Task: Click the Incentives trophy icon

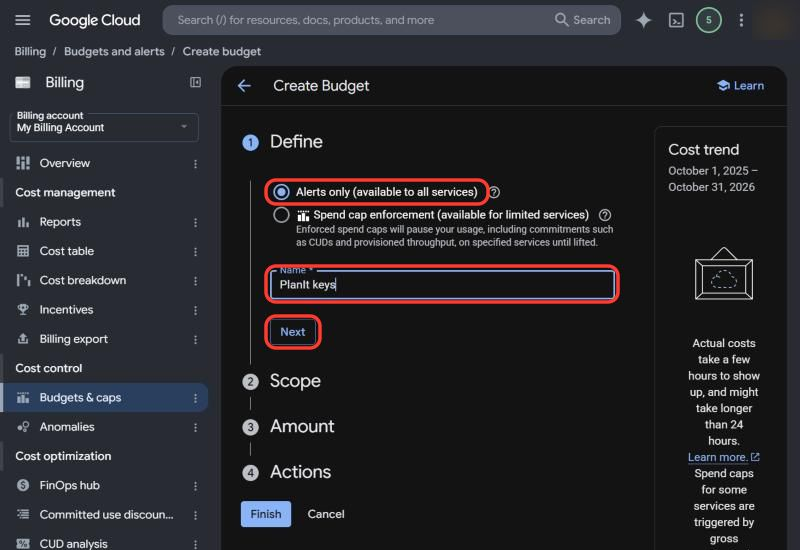Action: point(23,310)
